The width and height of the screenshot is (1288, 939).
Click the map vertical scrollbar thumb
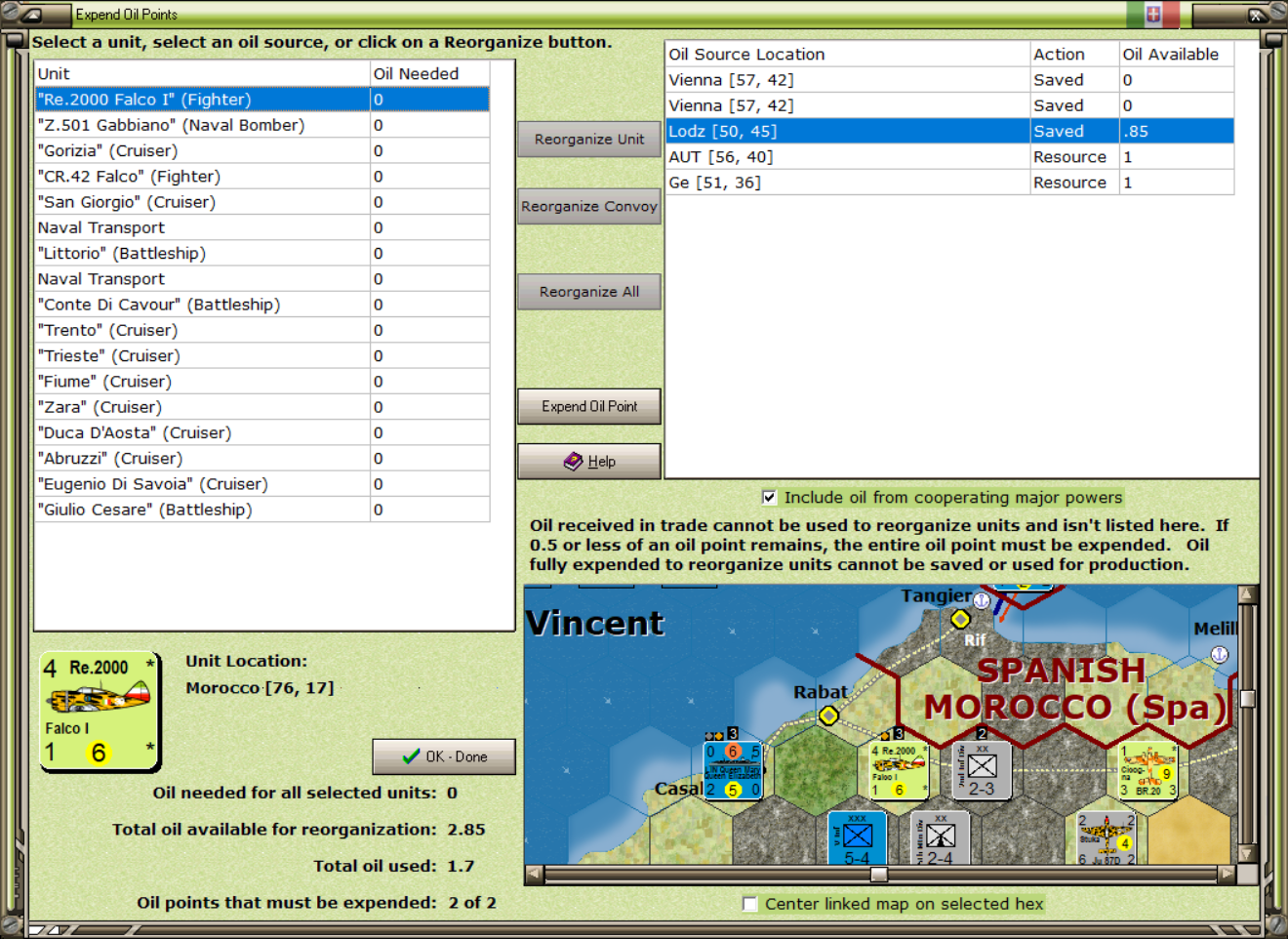(1247, 699)
